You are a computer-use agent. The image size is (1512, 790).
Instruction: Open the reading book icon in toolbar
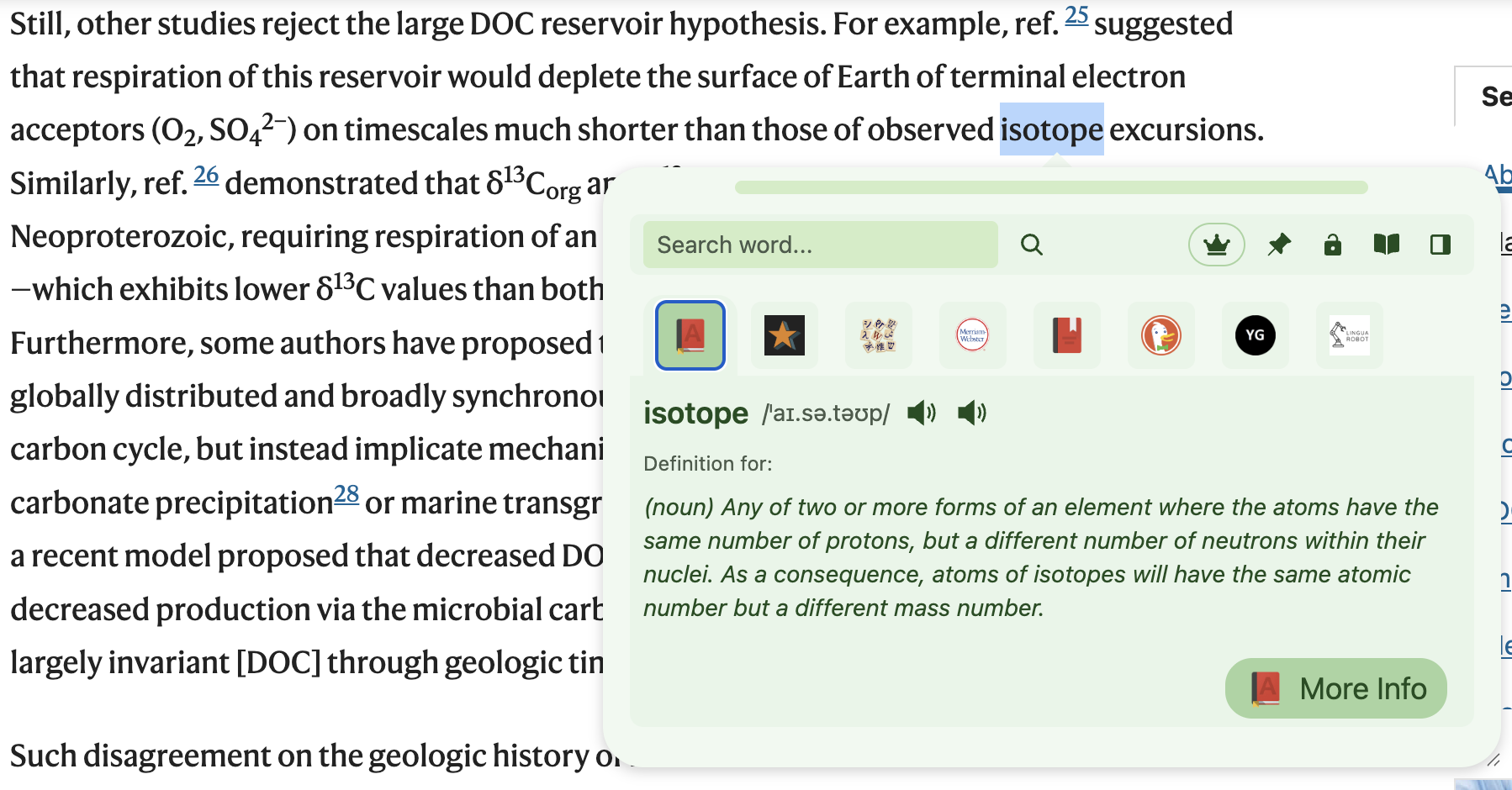(x=1387, y=245)
